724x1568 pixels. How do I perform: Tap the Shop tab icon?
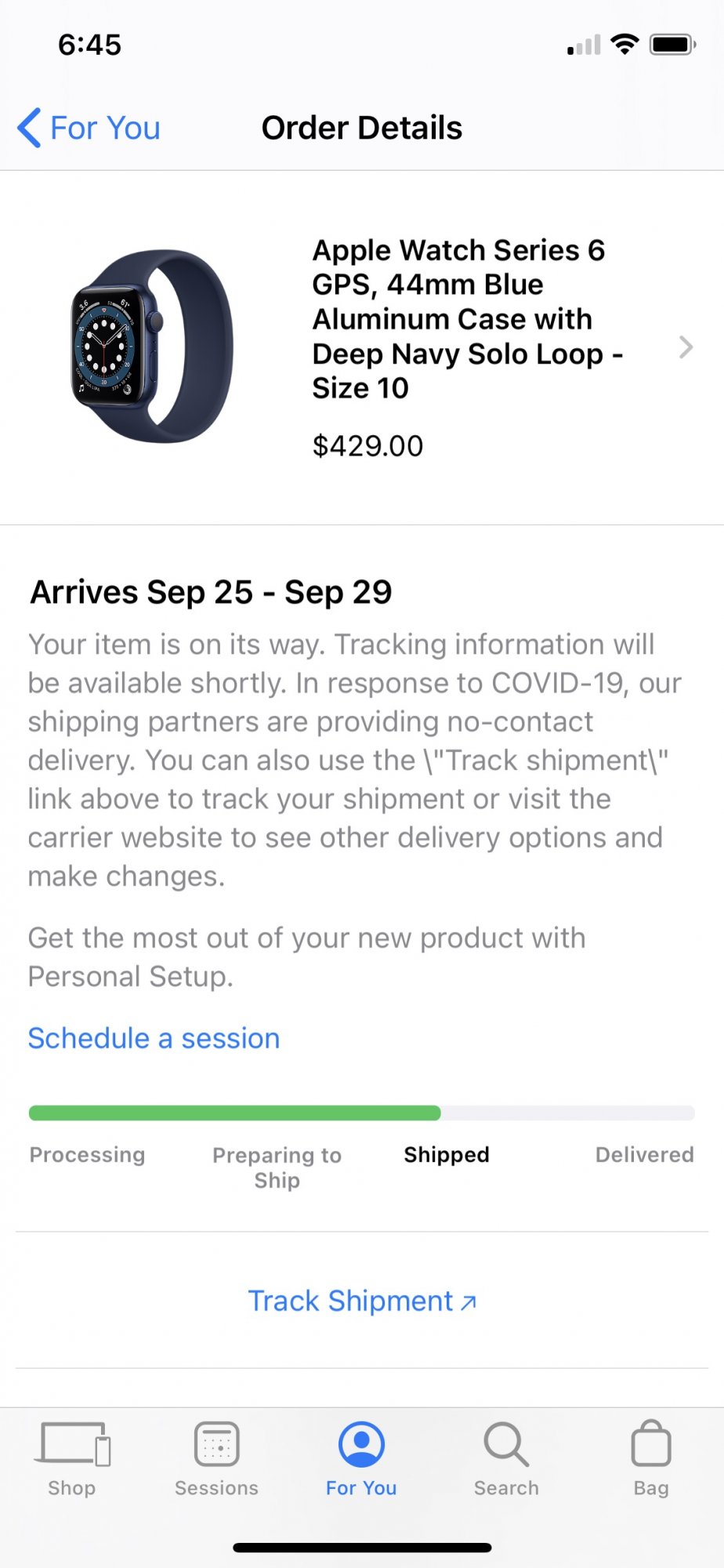72,1443
